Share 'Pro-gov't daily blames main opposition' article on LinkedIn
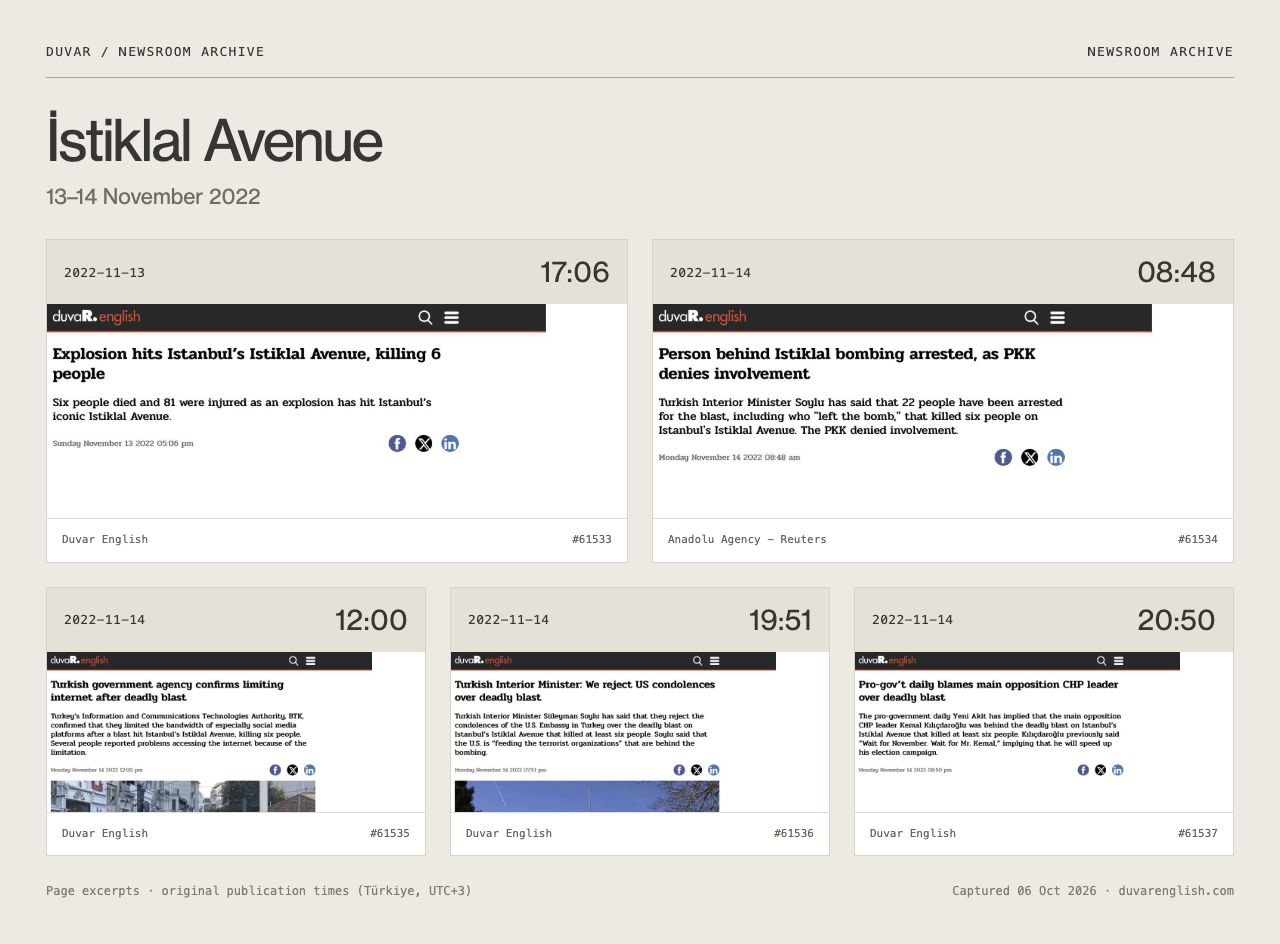The height and width of the screenshot is (944, 1280). pos(1117,770)
